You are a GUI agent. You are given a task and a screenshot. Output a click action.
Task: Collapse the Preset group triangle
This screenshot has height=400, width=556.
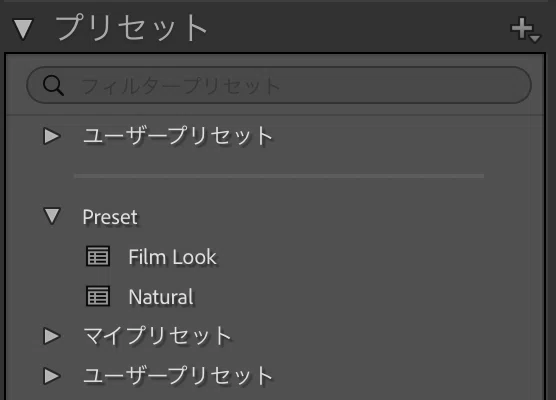coord(52,216)
